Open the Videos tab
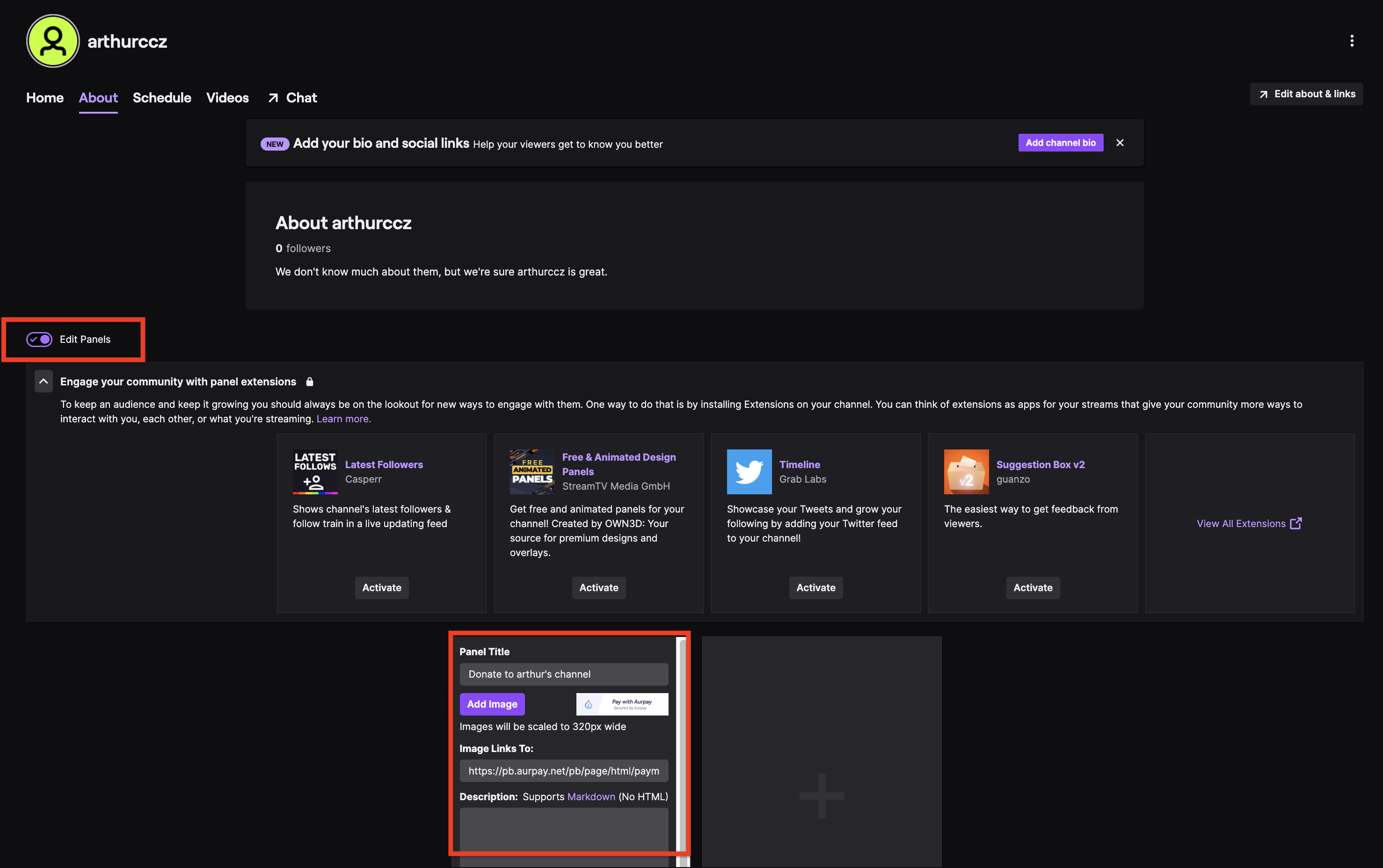The width and height of the screenshot is (1383, 868). (227, 98)
